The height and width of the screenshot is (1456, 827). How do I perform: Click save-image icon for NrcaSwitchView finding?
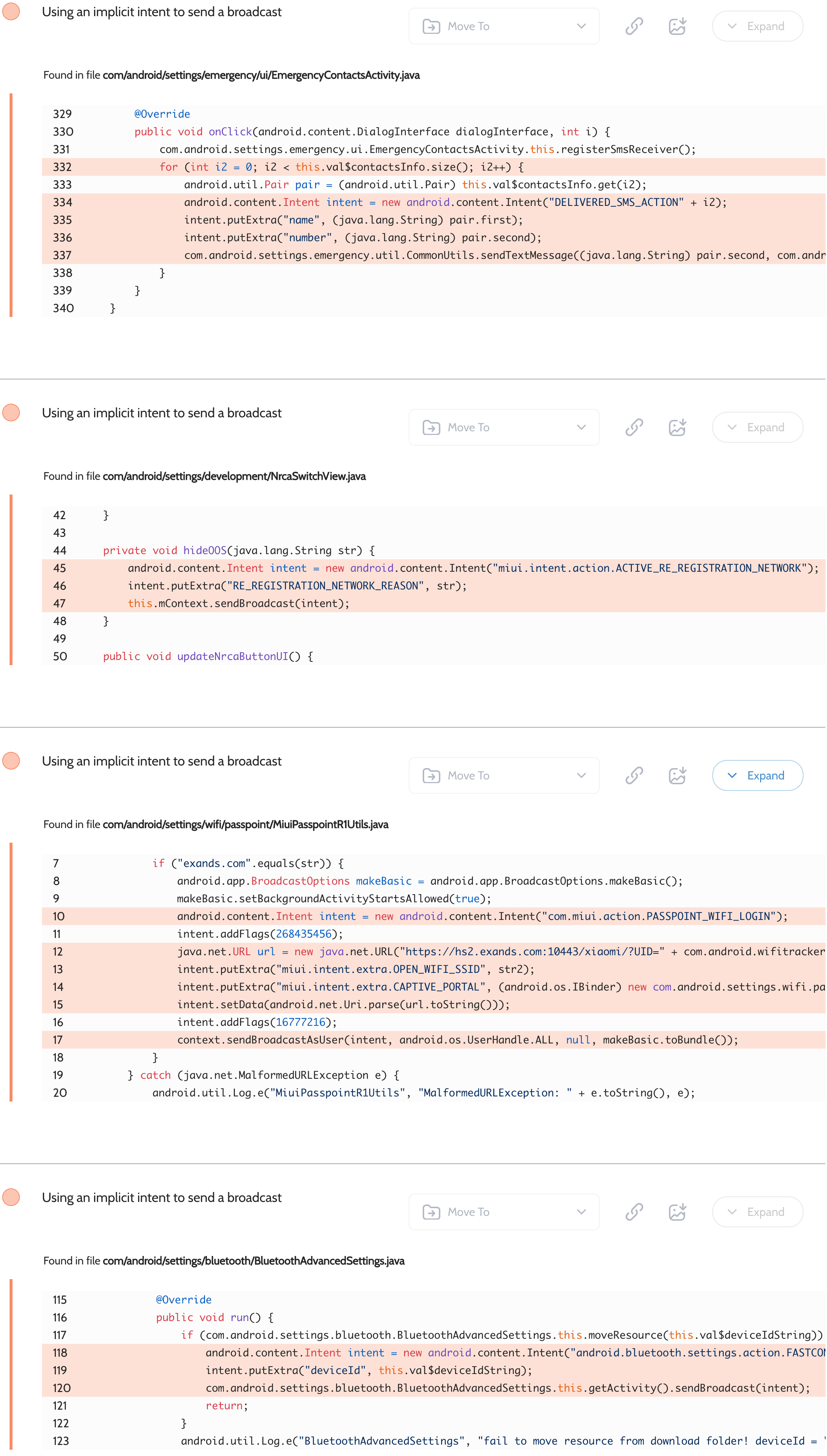677,427
